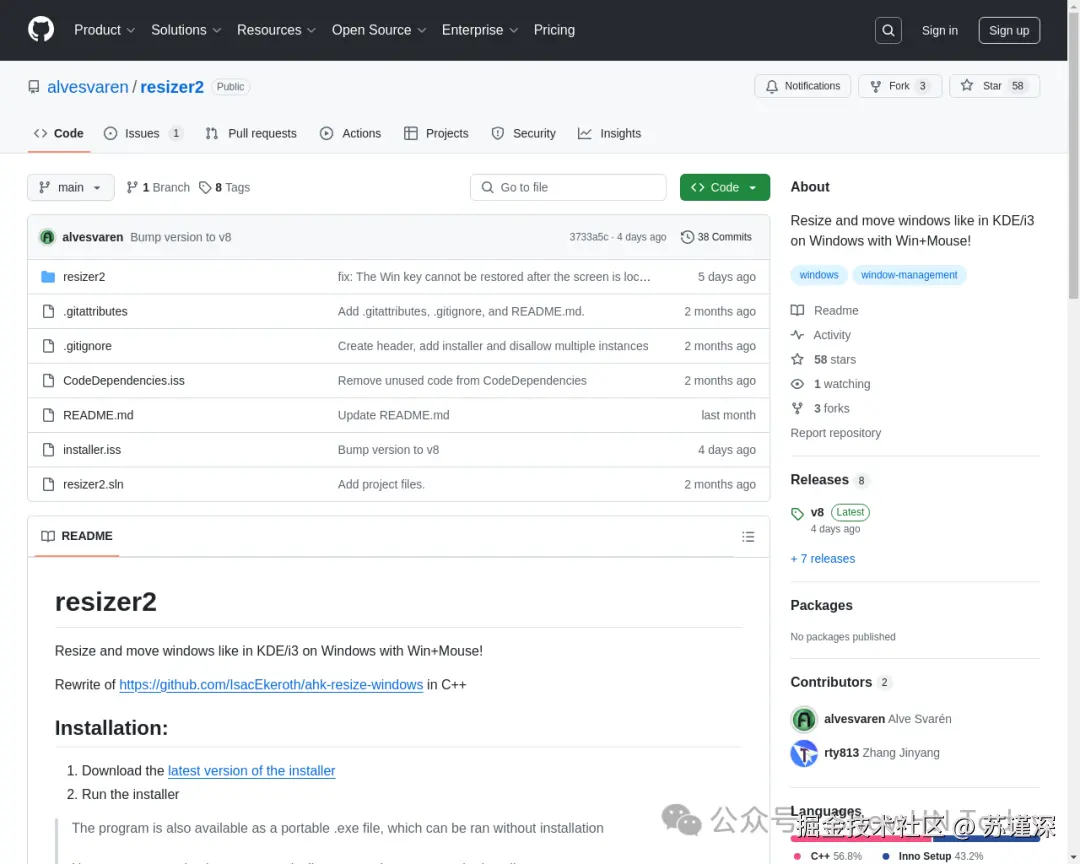Screen dimensions: 1080x864
Task: Open 'Remove unused code from CodeDependencies' commit
Action: 462,380
